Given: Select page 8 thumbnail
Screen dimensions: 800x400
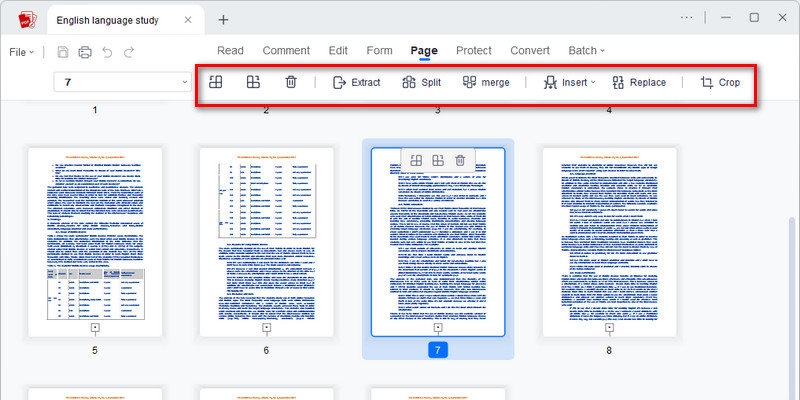Looking at the screenshot, I should click(x=609, y=242).
